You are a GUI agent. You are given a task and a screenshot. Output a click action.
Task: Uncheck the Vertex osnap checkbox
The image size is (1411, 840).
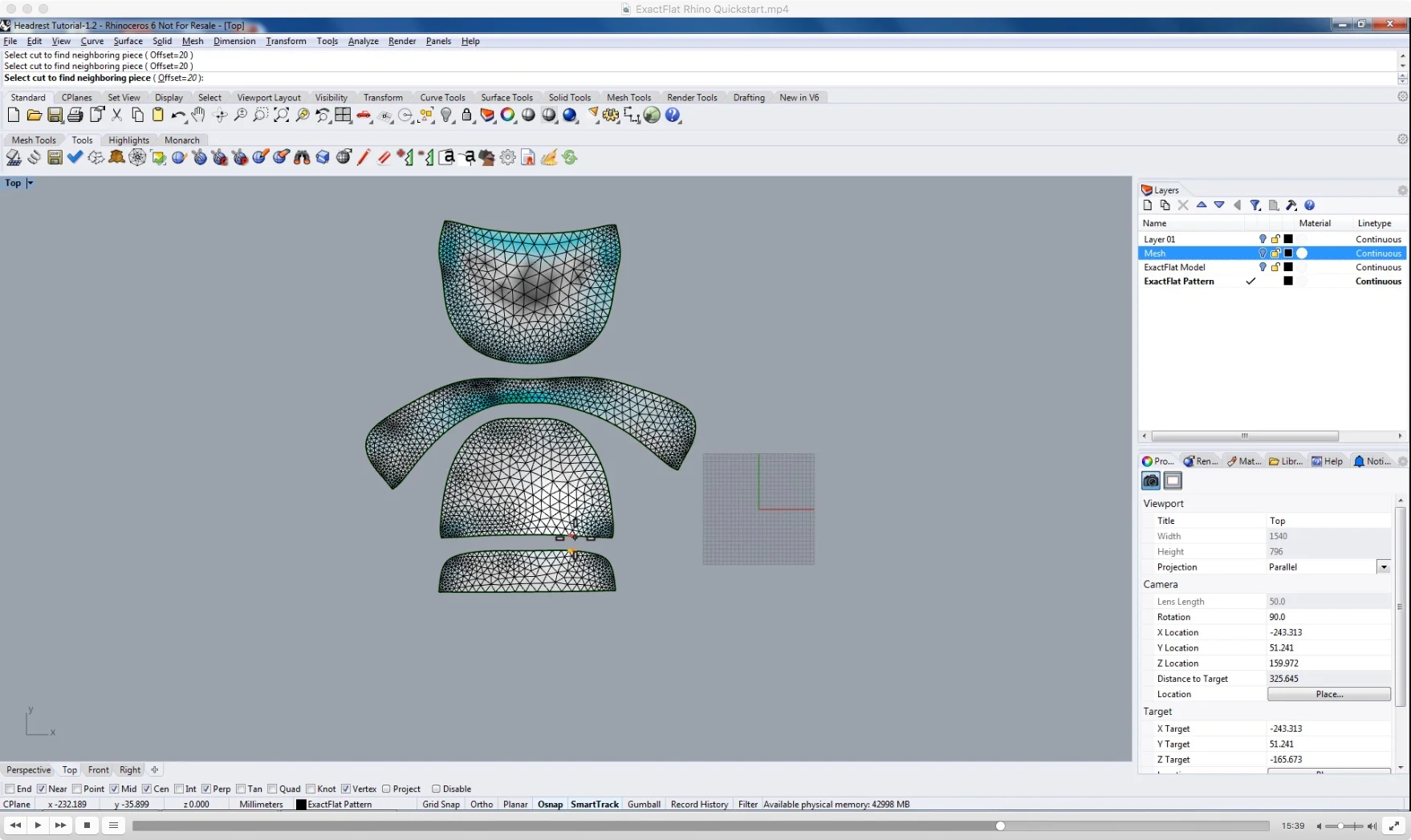tap(346, 789)
